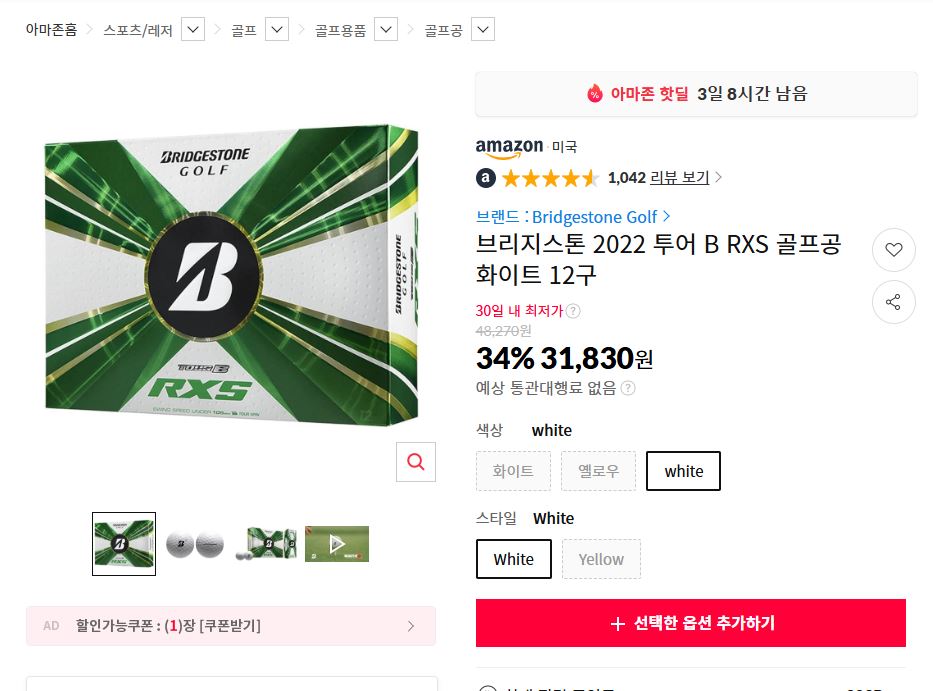Click 선택한 옵션 추가하기 button
Viewport: 933px width, 691px height.
[691, 623]
